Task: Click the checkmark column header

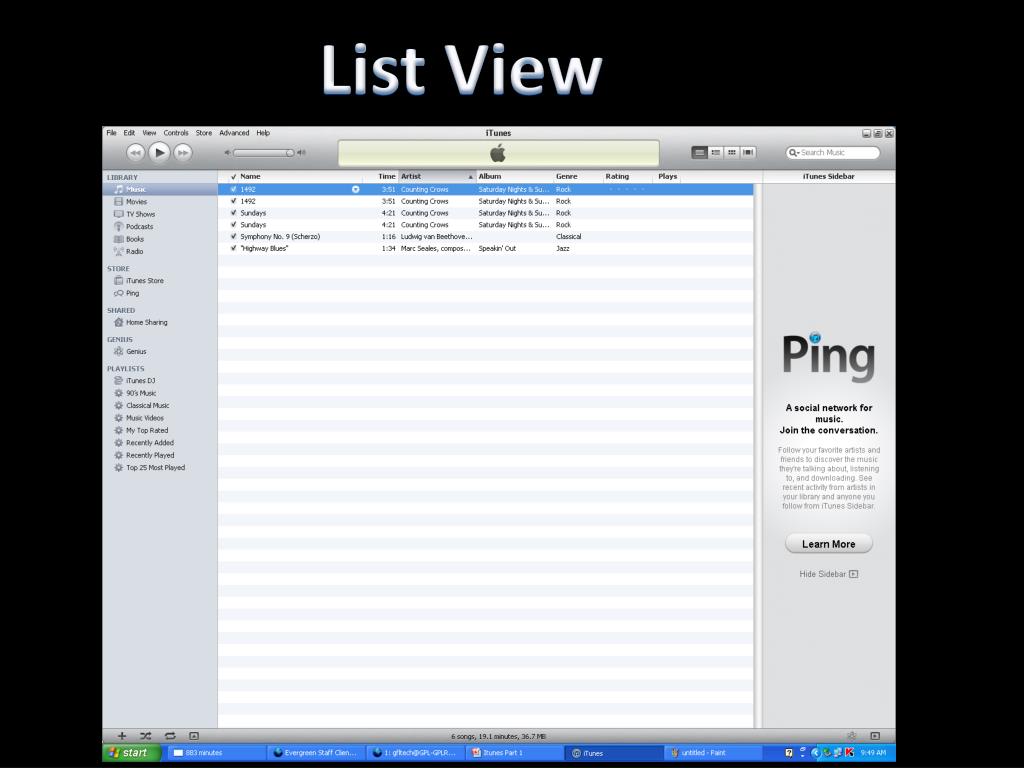Action: [233, 176]
